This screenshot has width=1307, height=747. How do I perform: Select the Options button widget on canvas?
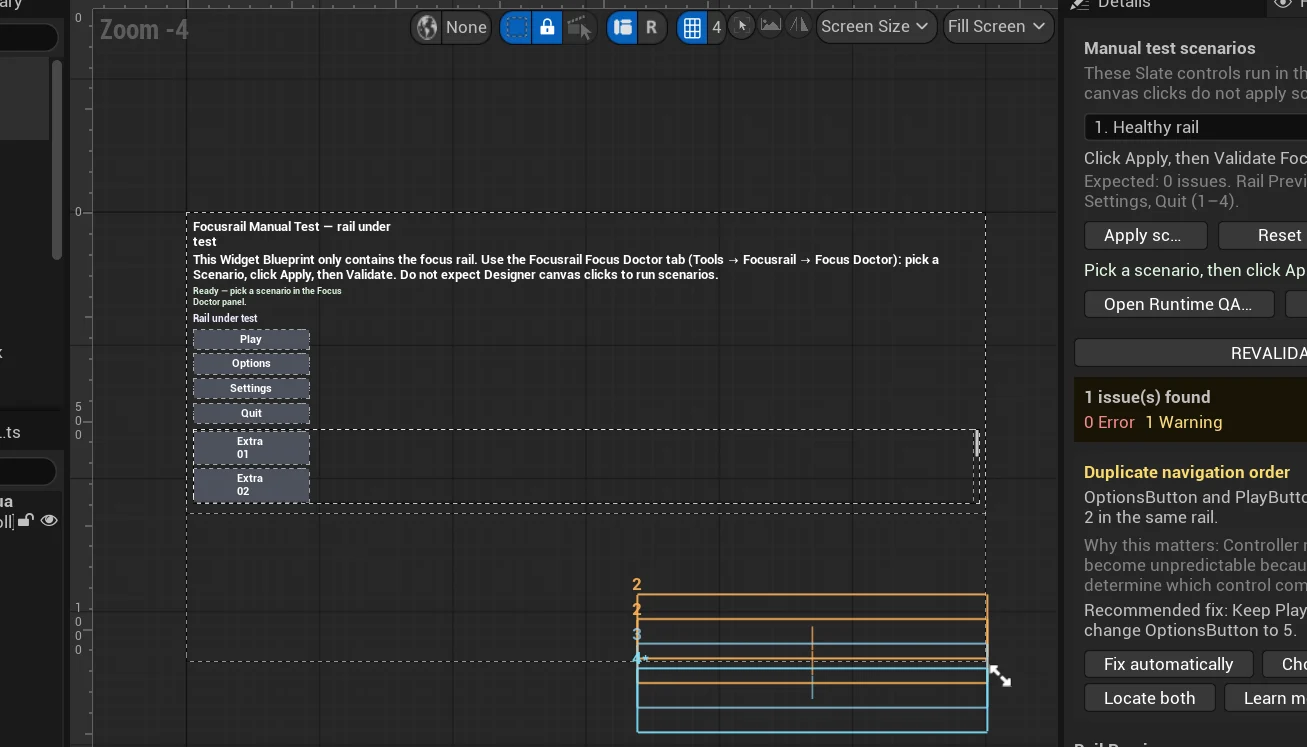[x=251, y=364]
